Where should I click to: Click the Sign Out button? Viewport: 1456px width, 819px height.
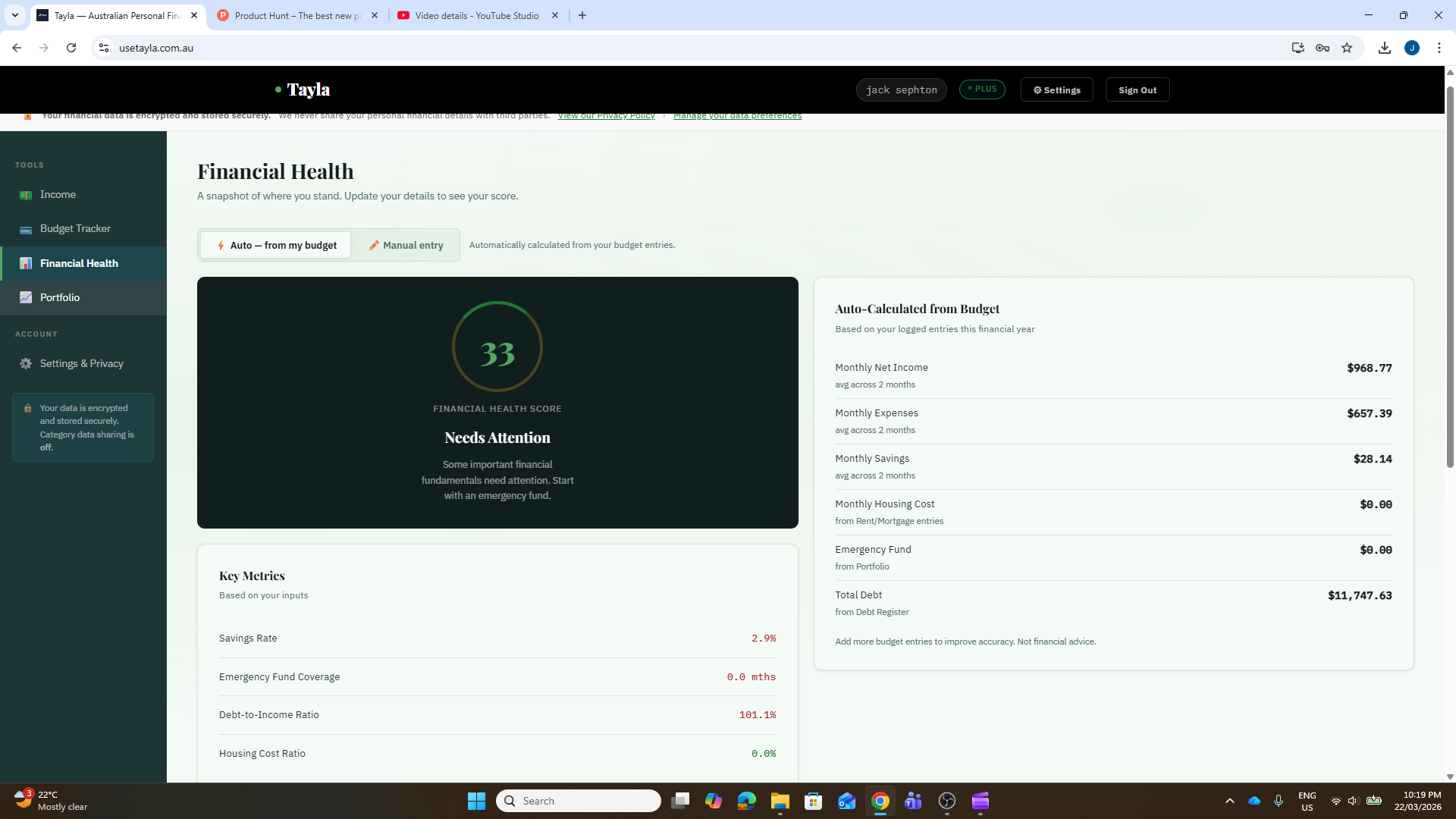[x=1137, y=89]
